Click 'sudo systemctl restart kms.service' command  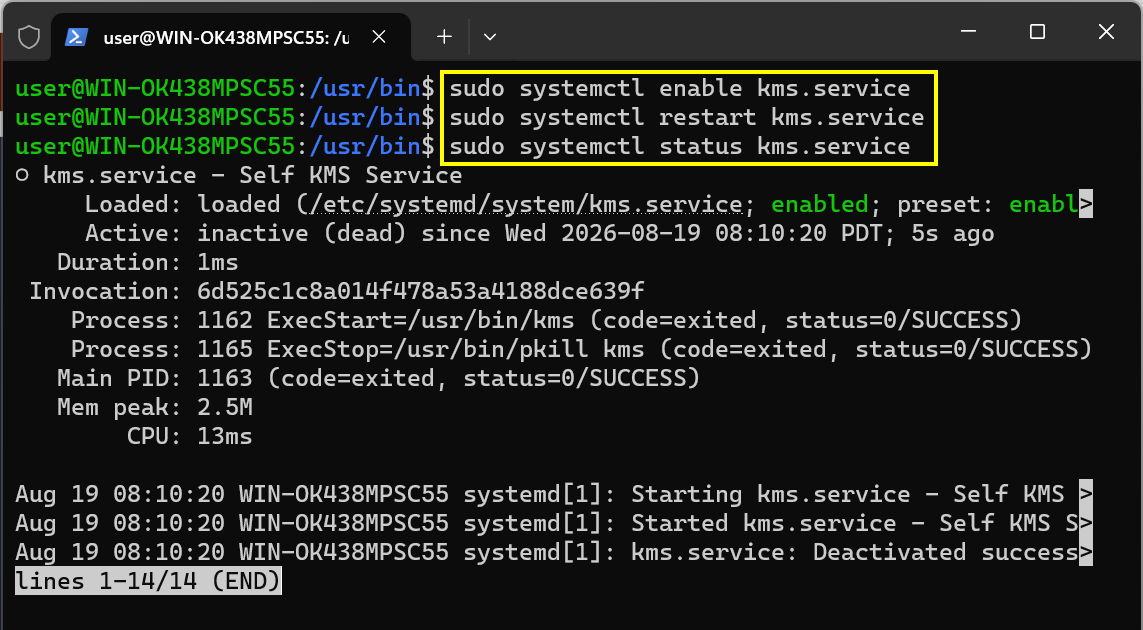click(687, 117)
